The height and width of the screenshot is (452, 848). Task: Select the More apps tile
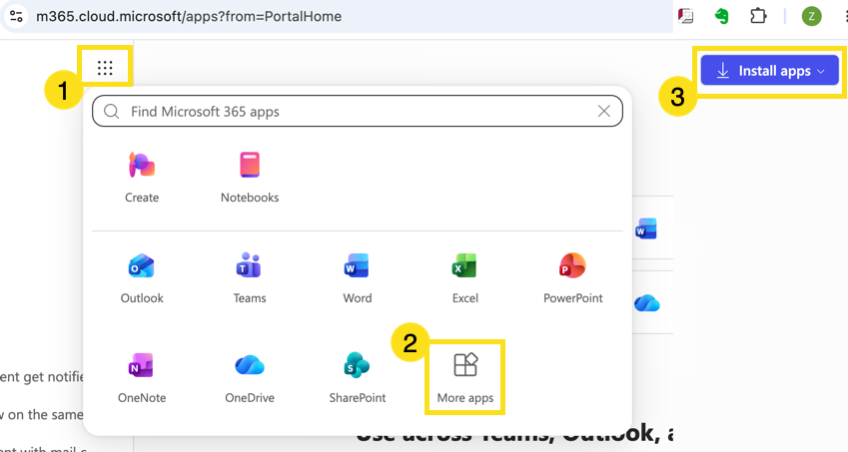pyautogui.click(x=465, y=378)
